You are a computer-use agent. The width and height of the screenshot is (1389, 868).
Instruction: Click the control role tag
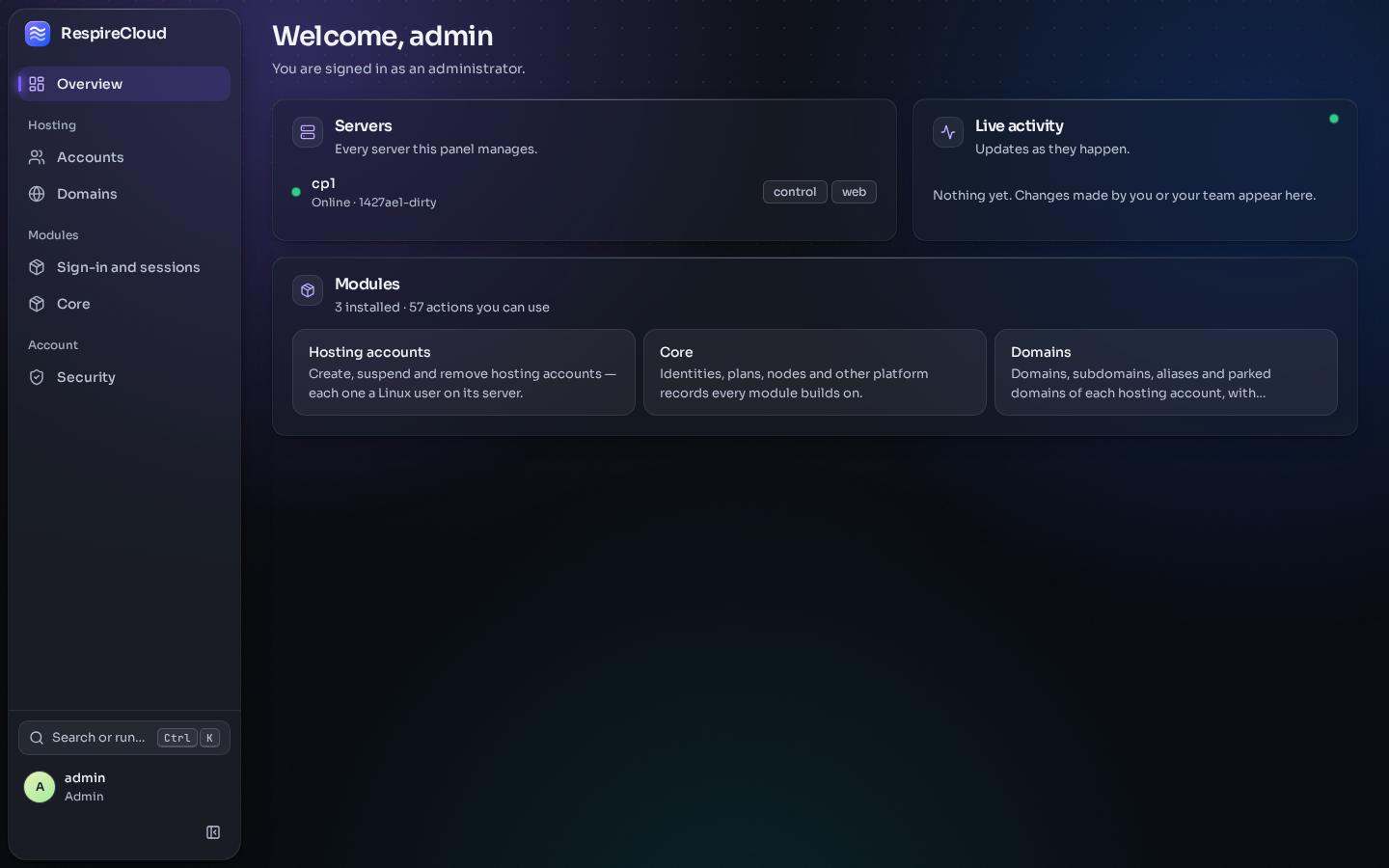click(x=795, y=192)
